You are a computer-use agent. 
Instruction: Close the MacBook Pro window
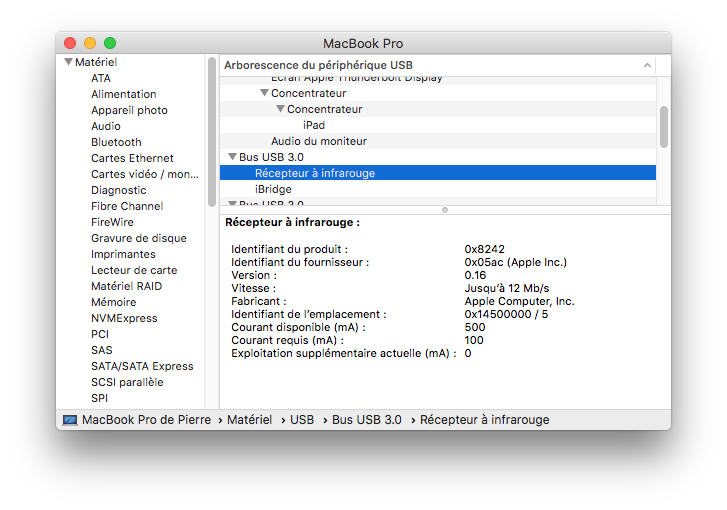(x=70, y=43)
